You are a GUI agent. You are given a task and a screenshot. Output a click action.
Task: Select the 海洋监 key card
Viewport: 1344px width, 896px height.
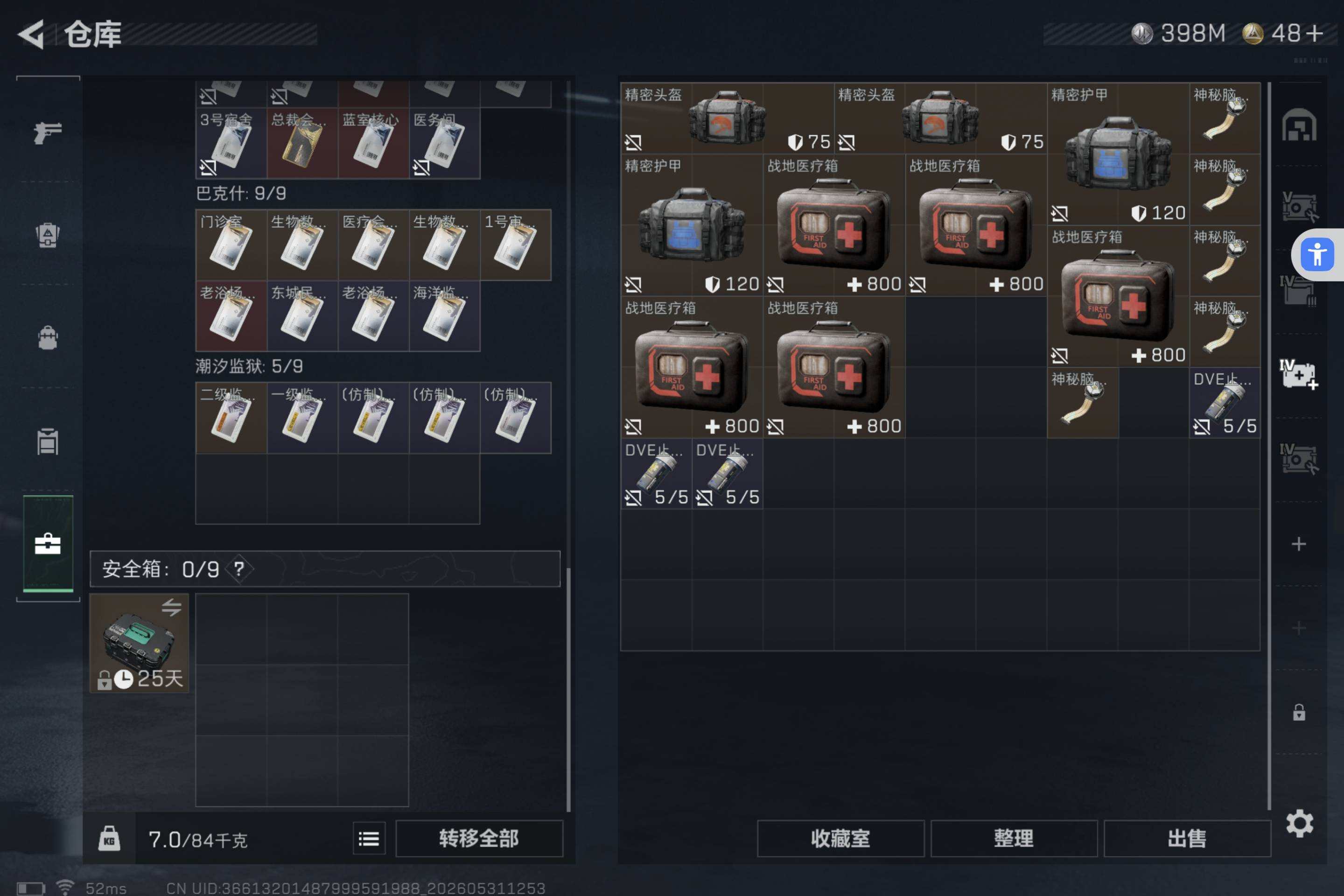[x=445, y=316]
